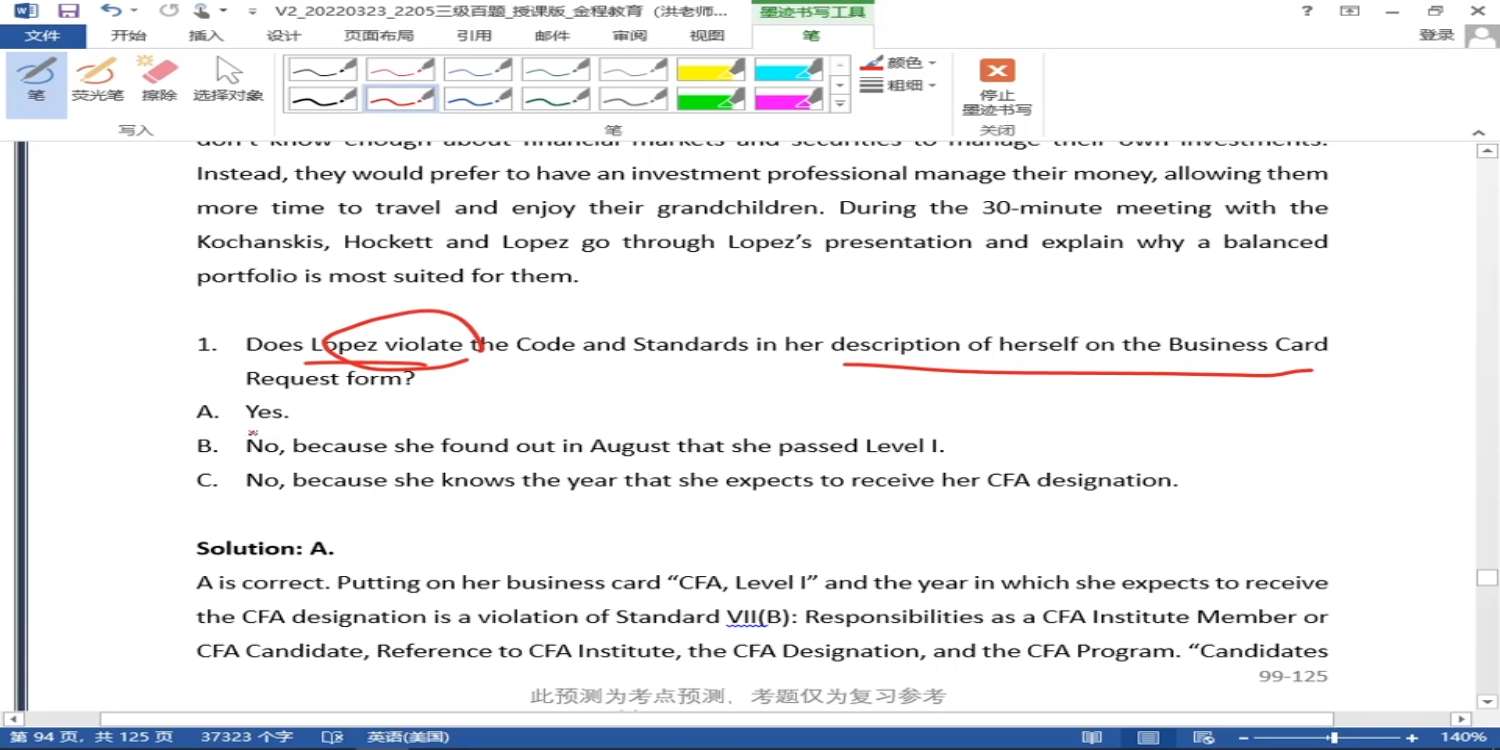The height and width of the screenshot is (750, 1500).
Task: Click the undo arrow in quick access toolbar
Action: coord(110,11)
